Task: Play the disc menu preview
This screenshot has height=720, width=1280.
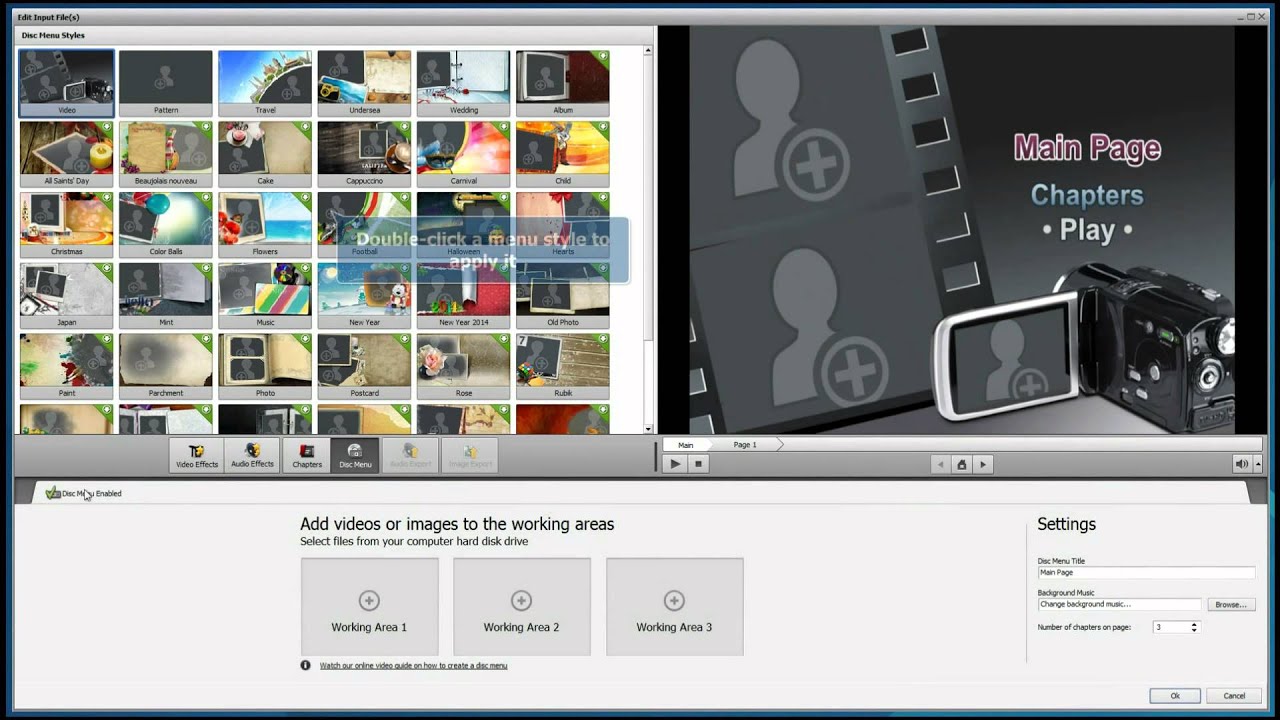Action: click(675, 464)
